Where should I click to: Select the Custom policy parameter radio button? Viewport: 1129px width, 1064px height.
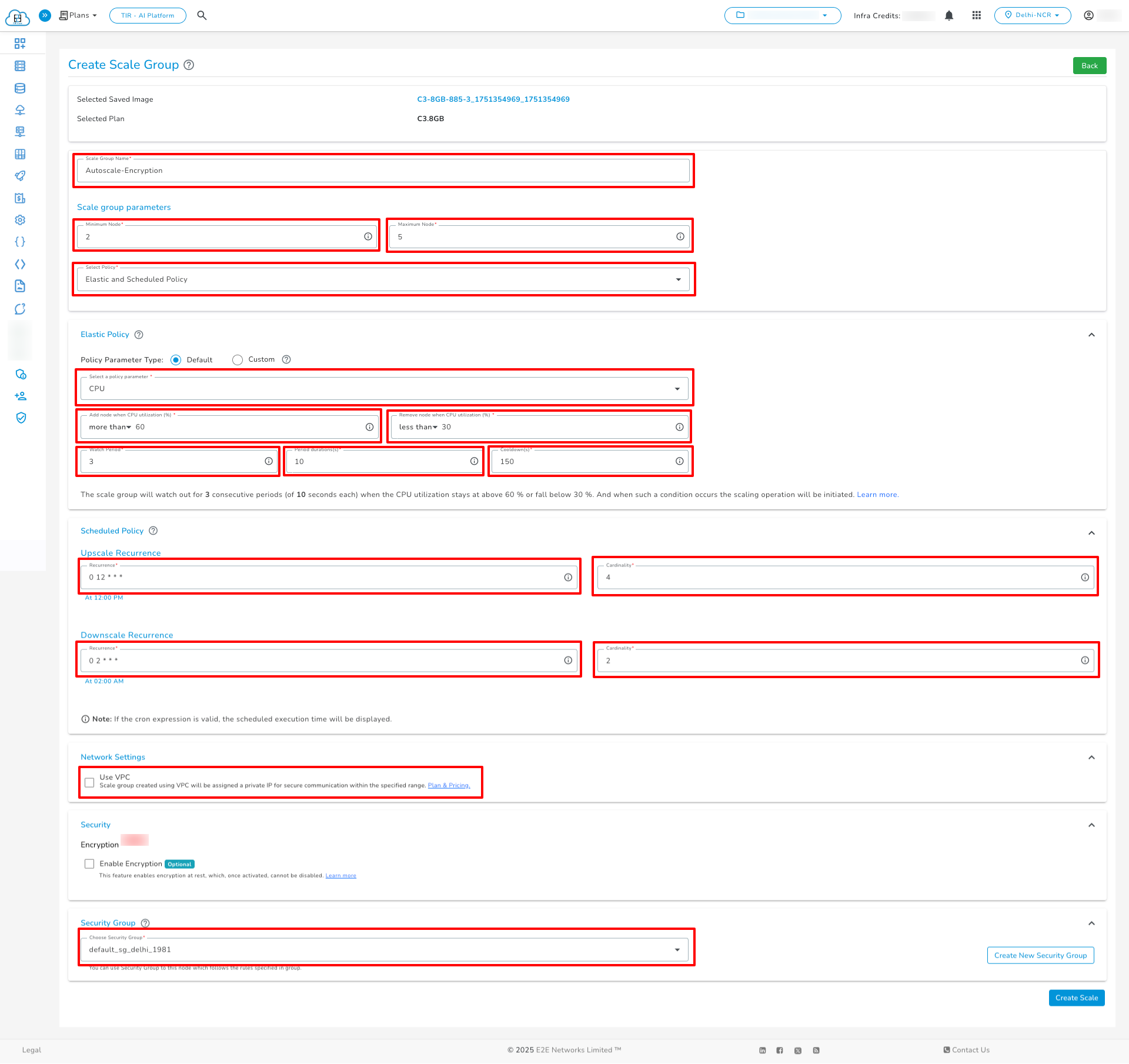pyautogui.click(x=238, y=359)
